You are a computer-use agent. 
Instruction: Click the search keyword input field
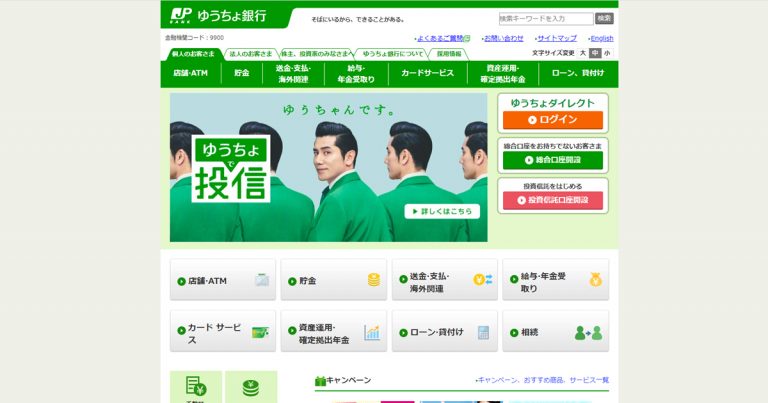546,19
